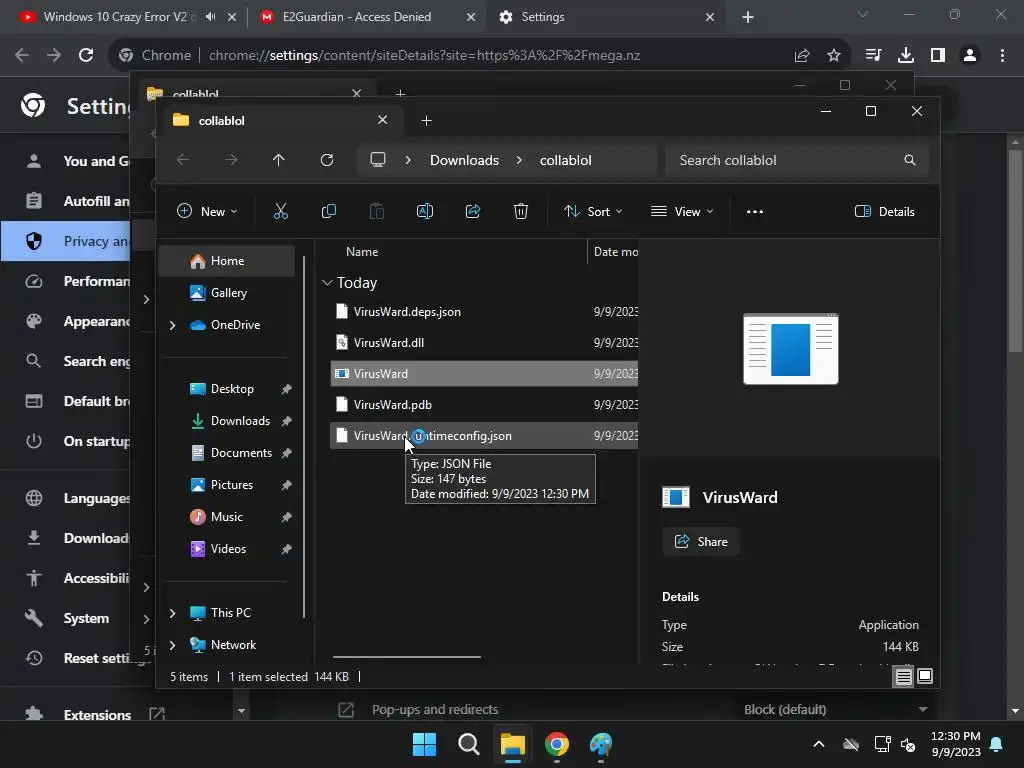Bookmark this page with star icon
The image size is (1024, 768).
(x=834, y=56)
